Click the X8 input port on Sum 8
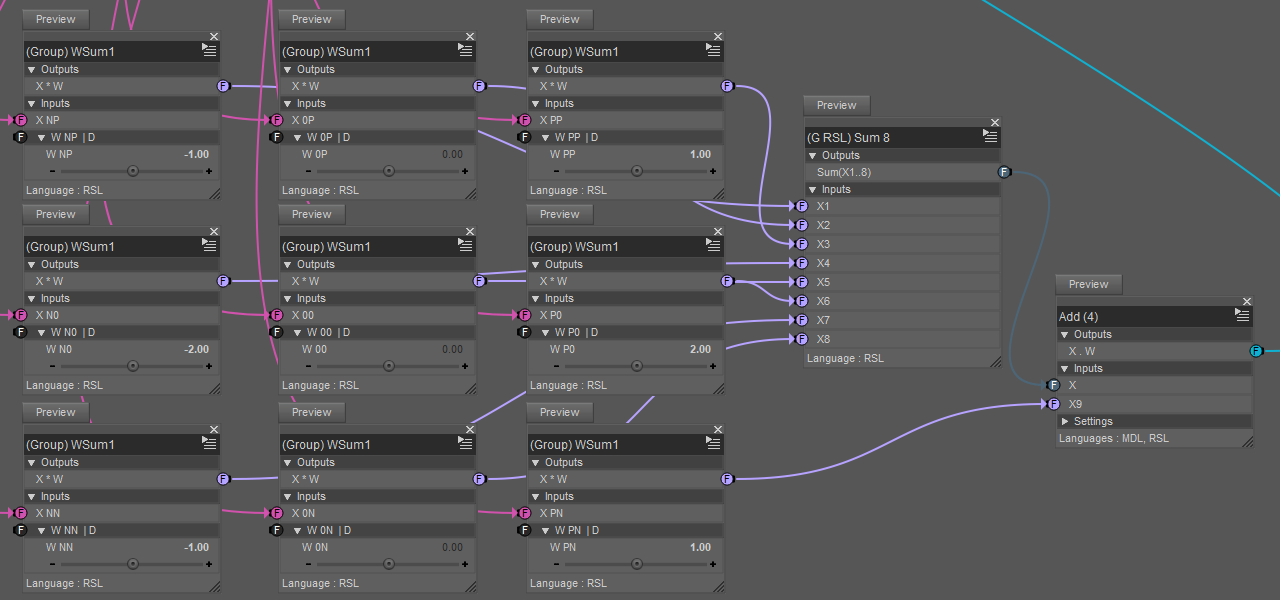 pyautogui.click(x=801, y=339)
